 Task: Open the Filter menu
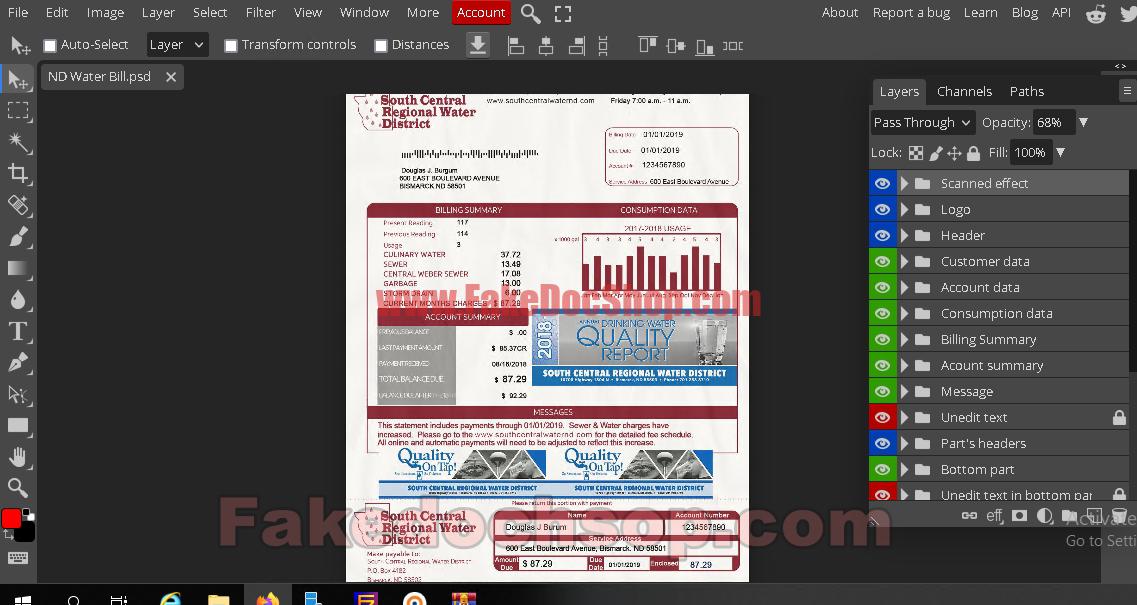click(x=260, y=12)
